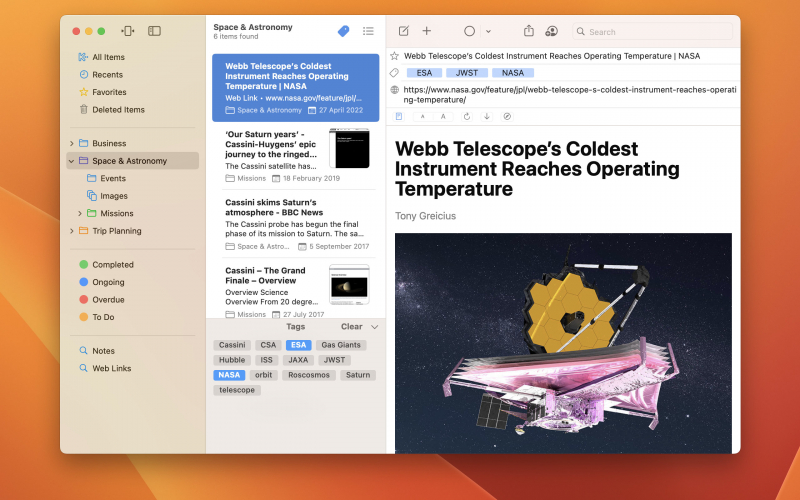Open link in browser compass icon
Screen dimensions: 800x500
(507, 116)
